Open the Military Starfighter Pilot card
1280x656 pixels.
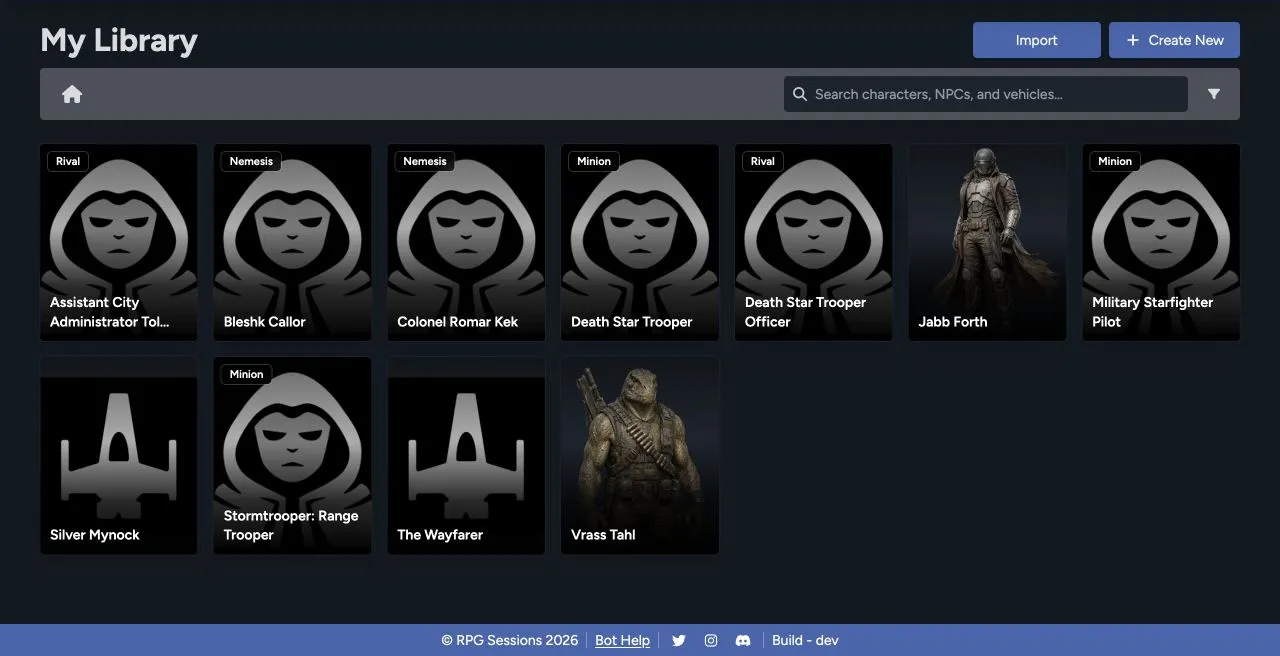(1161, 242)
